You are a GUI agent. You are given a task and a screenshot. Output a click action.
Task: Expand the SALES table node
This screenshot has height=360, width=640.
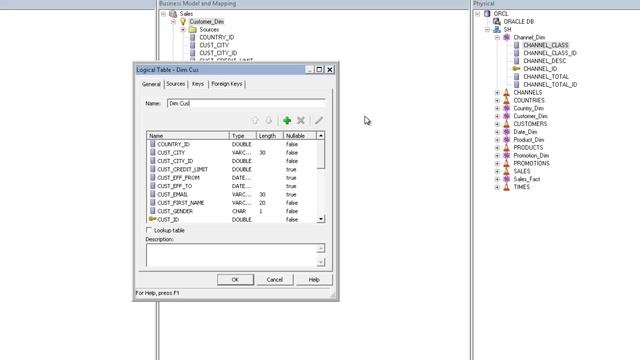click(497, 171)
